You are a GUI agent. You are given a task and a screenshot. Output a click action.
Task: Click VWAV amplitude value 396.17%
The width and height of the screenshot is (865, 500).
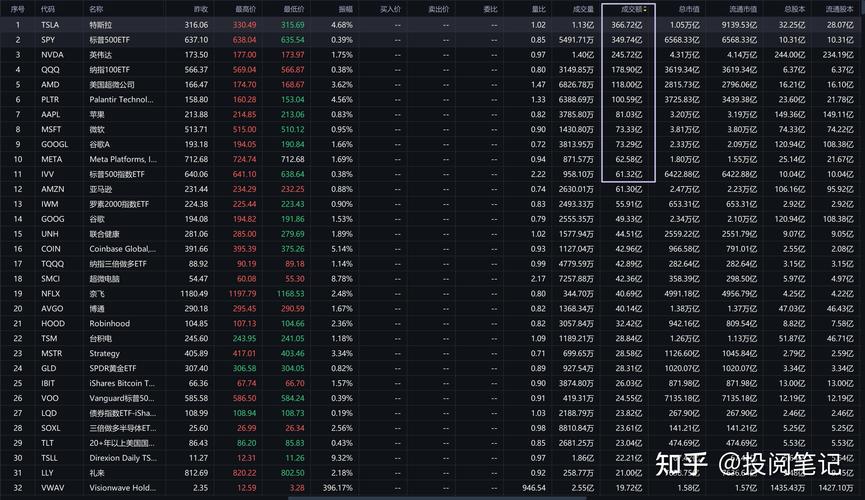coord(337,488)
